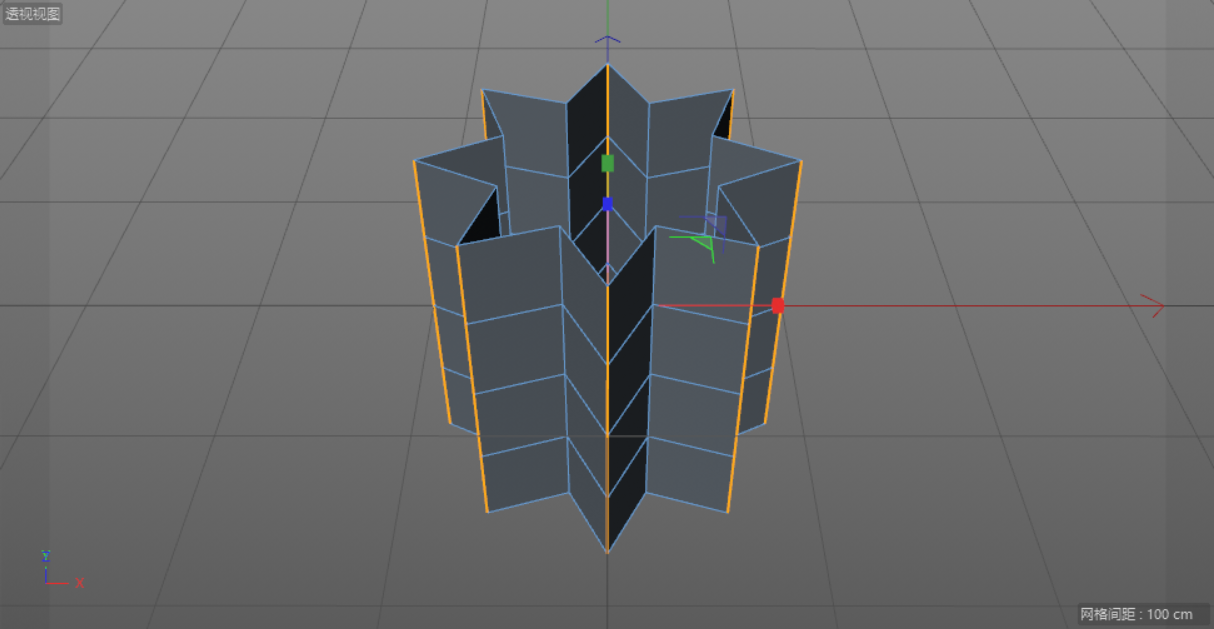Click the red X letter in the axis indicator

(80, 584)
